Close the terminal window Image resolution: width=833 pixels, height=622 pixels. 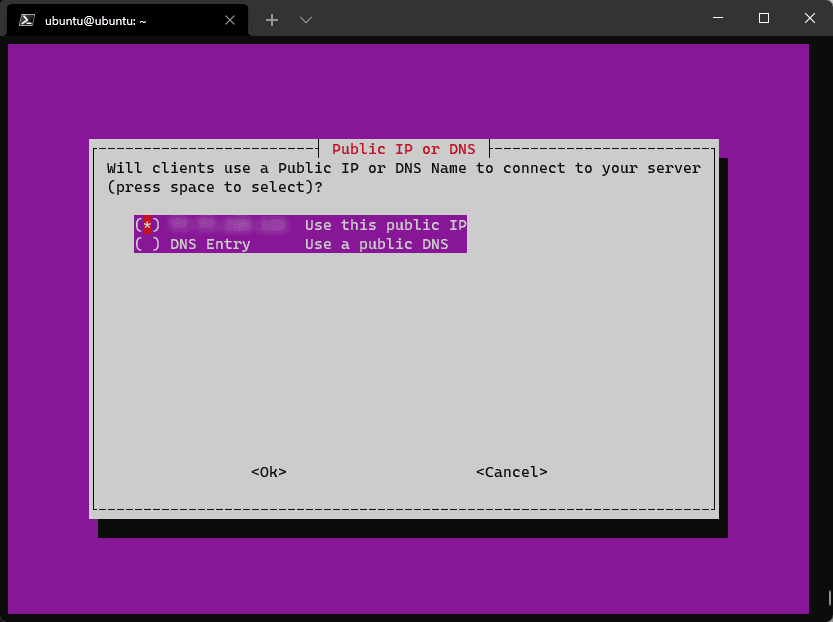click(x=810, y=18)
